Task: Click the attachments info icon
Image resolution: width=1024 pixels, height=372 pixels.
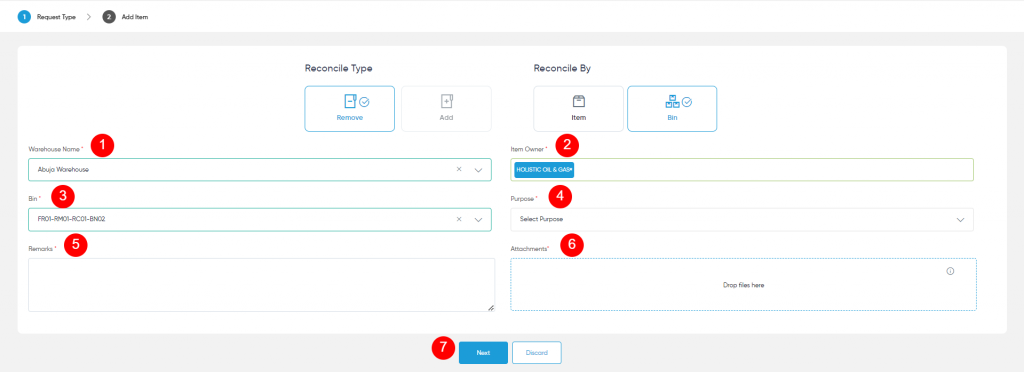Action: [x=950, y=271]
